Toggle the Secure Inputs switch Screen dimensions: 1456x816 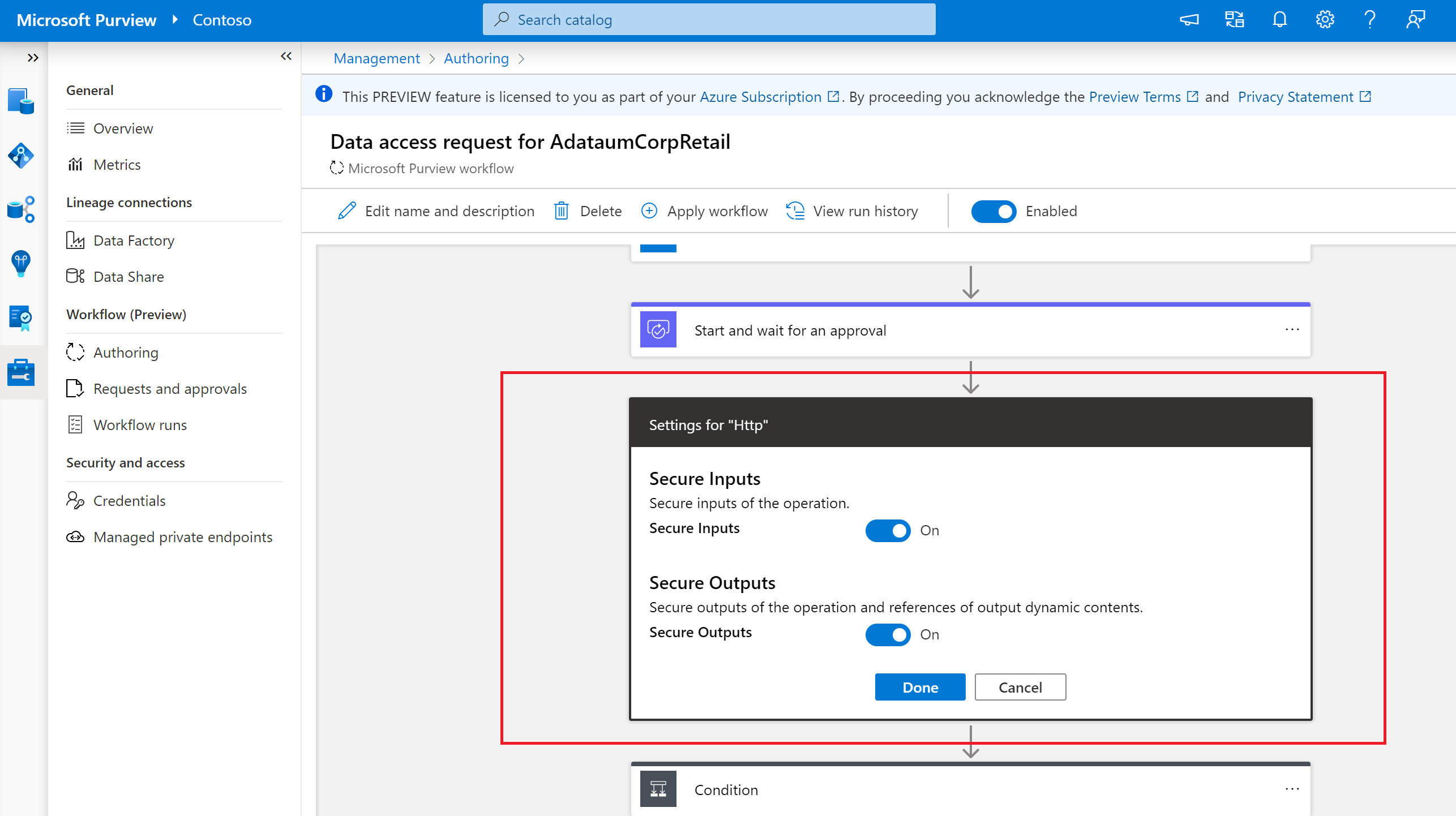(888, 531)
